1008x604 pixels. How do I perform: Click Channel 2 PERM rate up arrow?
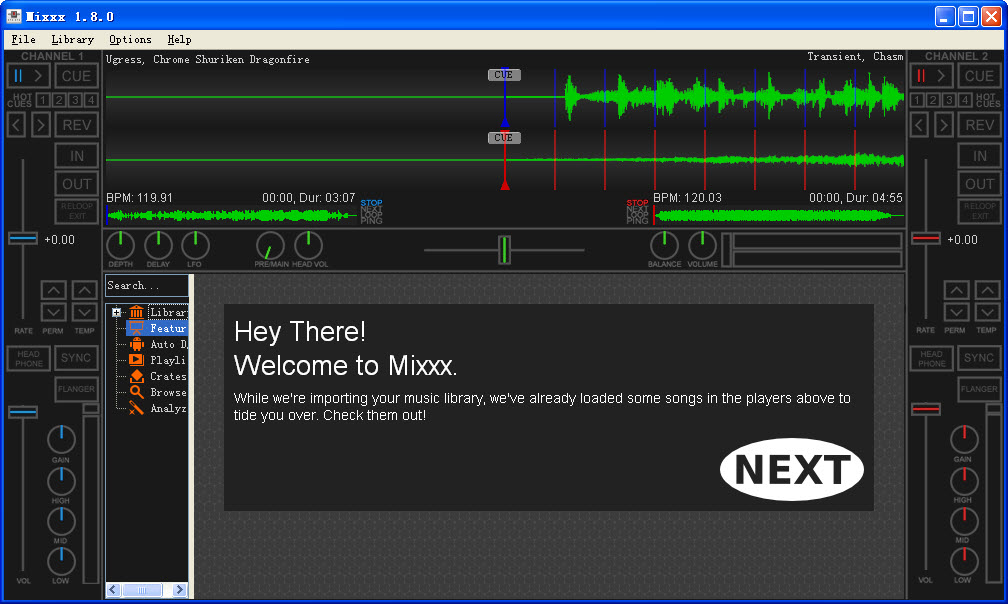coord(957,290)
